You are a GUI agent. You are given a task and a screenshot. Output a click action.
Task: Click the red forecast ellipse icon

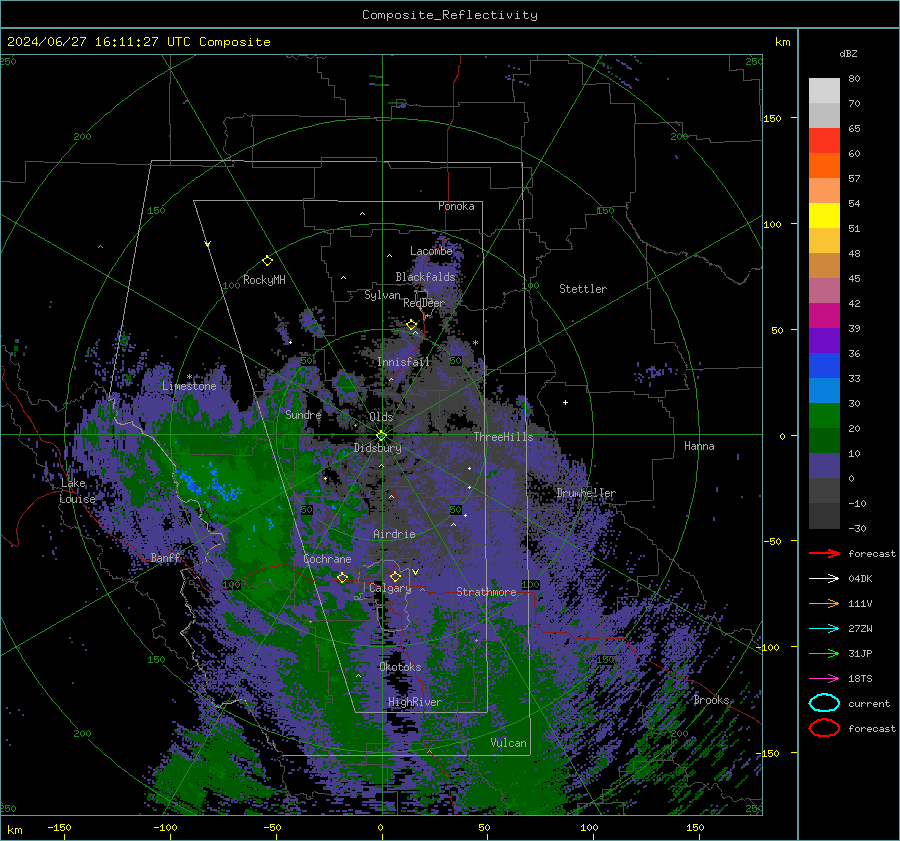[824, 728]
